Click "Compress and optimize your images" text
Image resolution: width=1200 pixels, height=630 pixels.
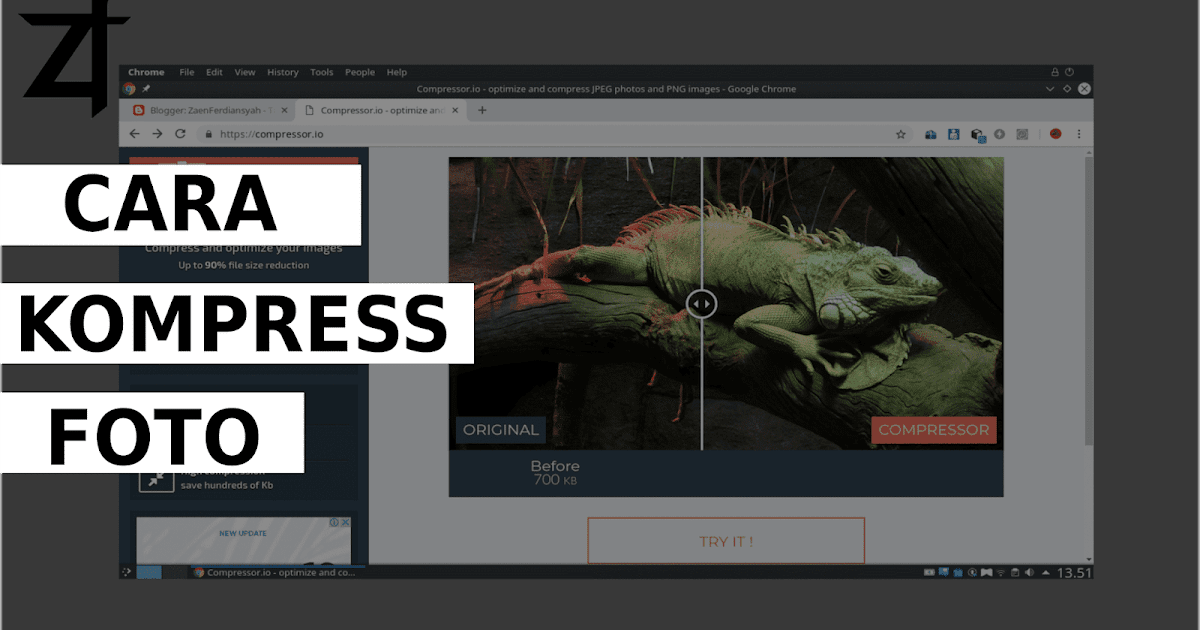pyautogui.click(x=244, y=248)
